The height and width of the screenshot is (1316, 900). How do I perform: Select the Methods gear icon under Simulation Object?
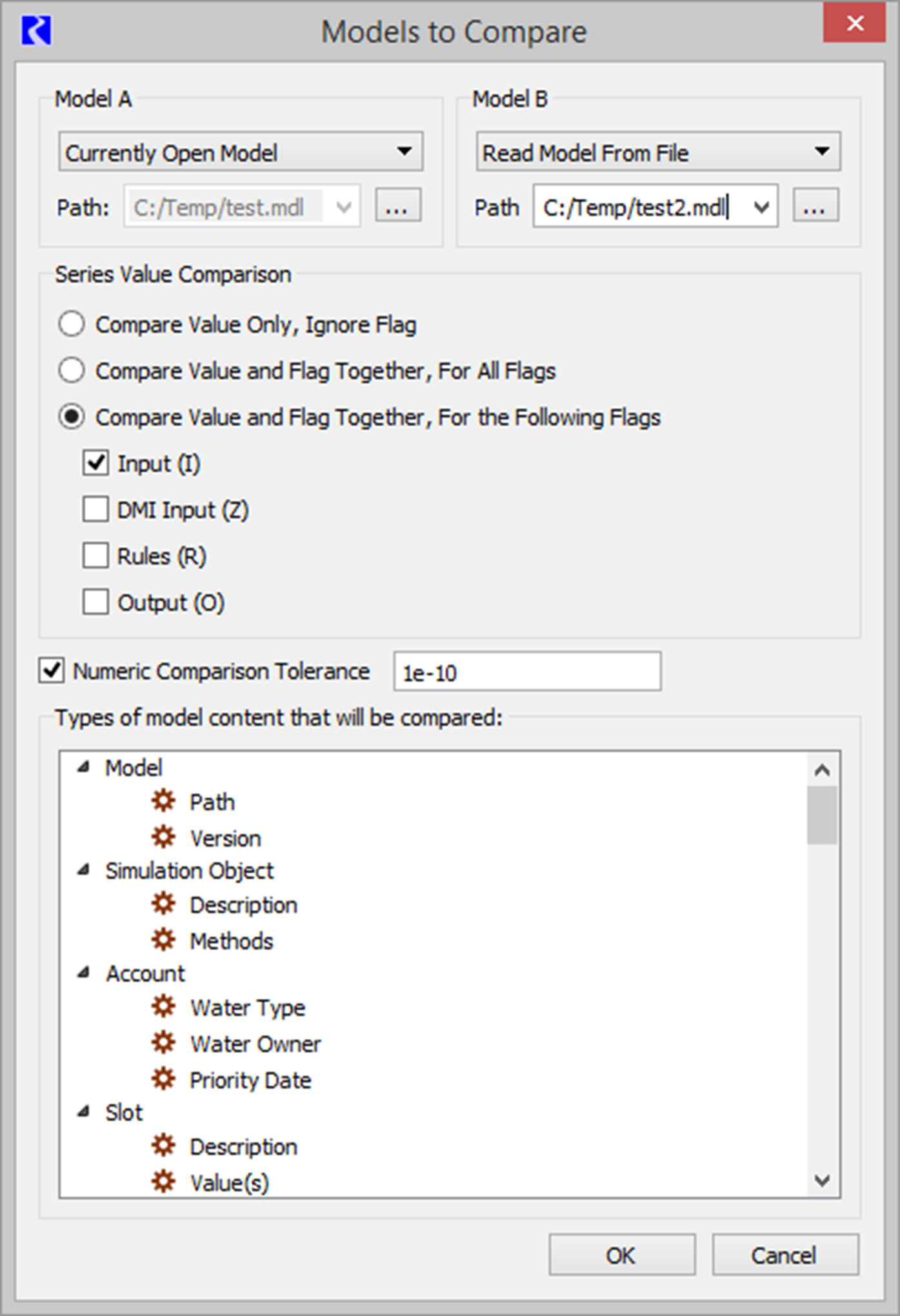[x=163, y=940]
